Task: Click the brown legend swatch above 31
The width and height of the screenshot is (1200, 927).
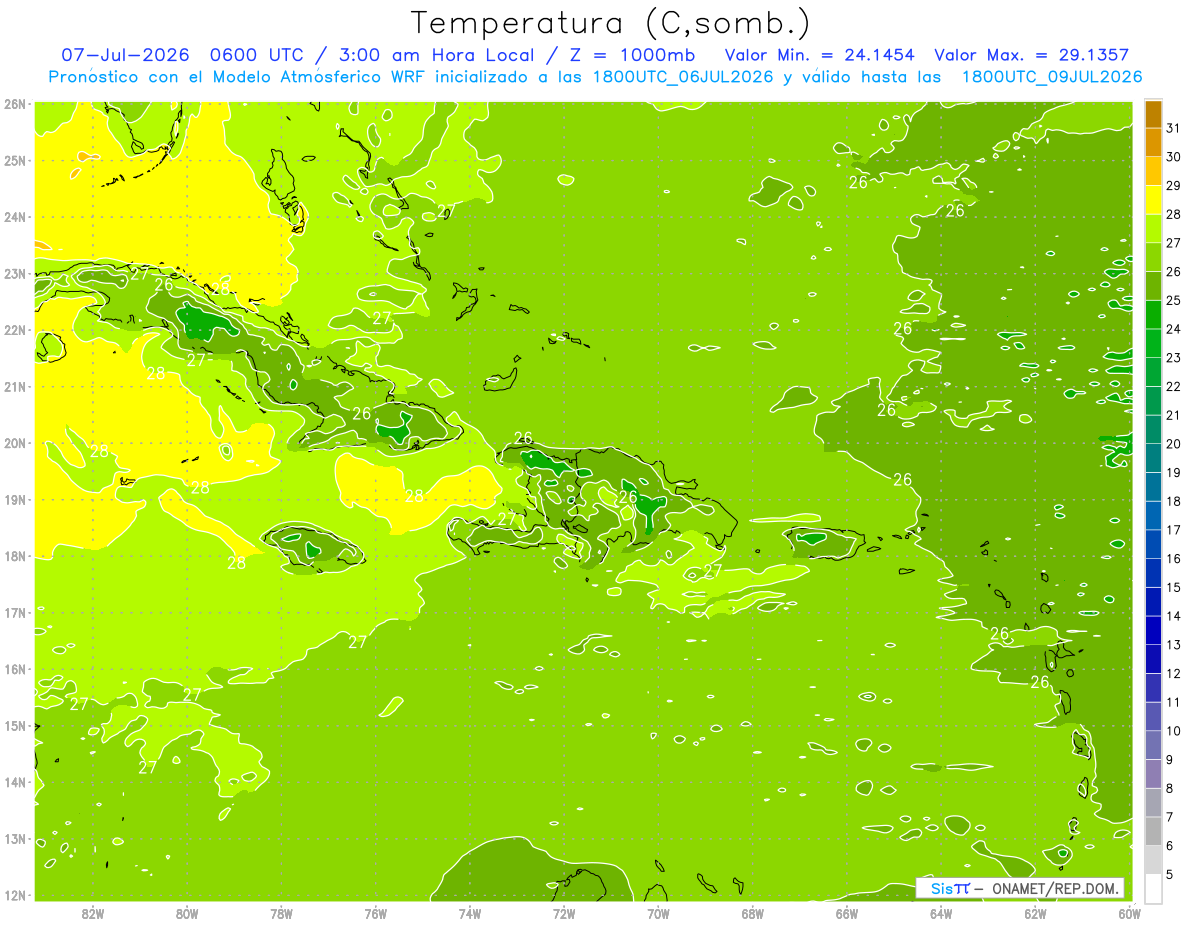Action: coord(1153,113)
